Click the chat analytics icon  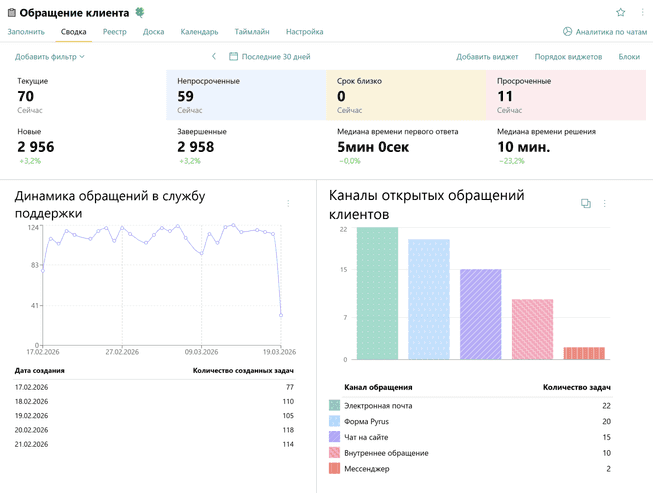point(568,32)
